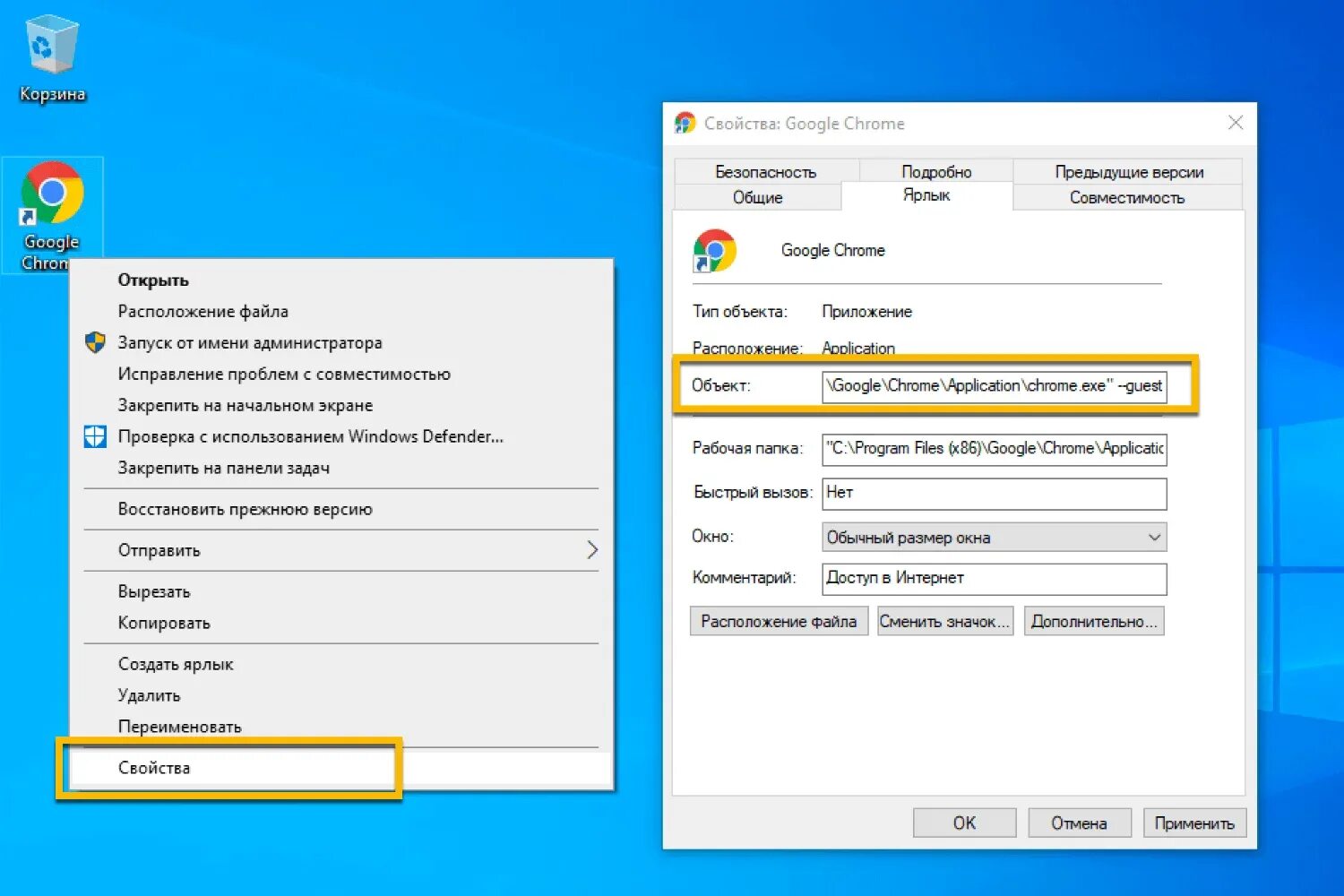Click the Приложение object type text
The height and width of the screenshot is (896, 1344).
(866, 311)
